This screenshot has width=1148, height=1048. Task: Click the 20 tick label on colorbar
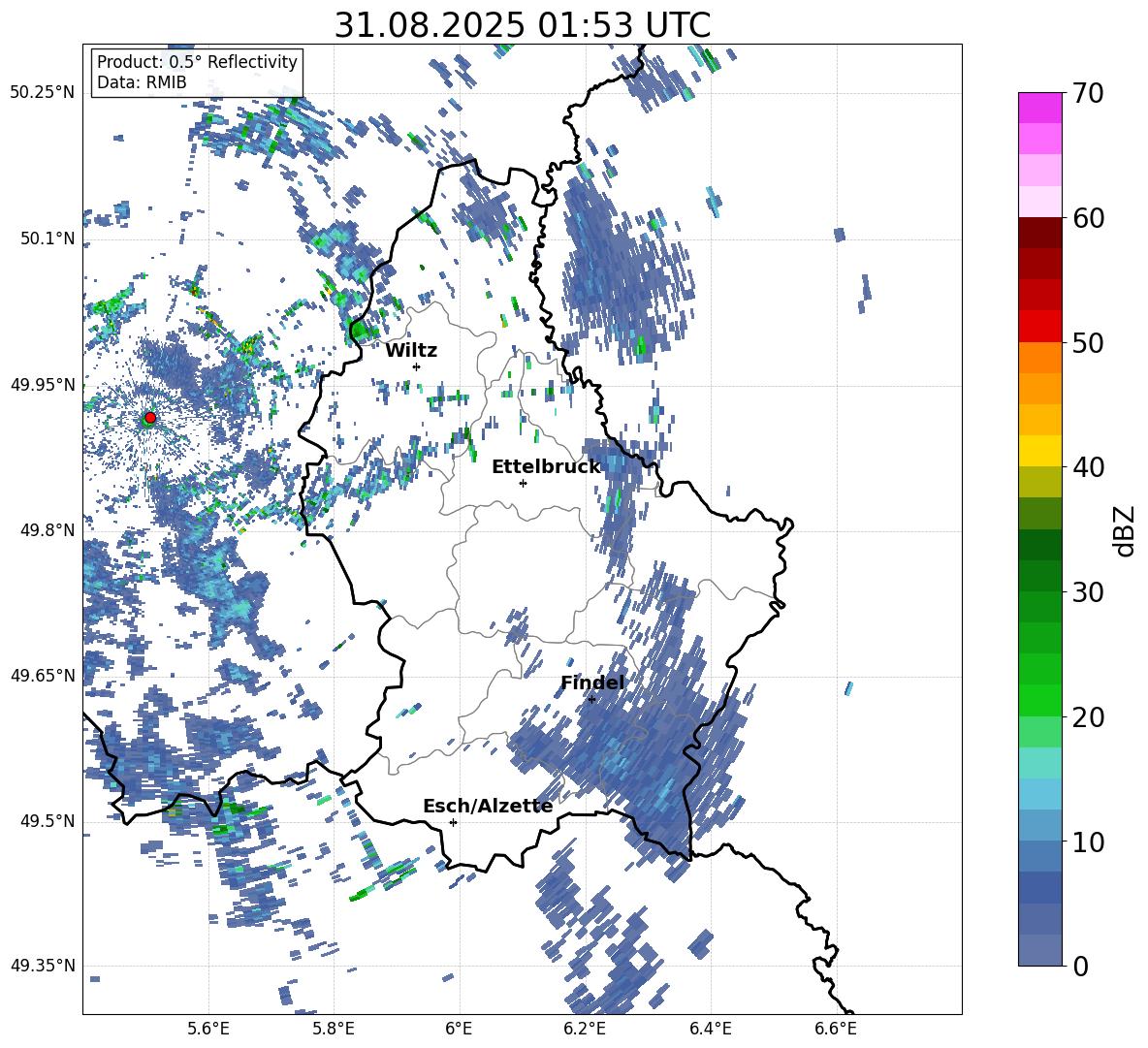(x=1087, y=717)
